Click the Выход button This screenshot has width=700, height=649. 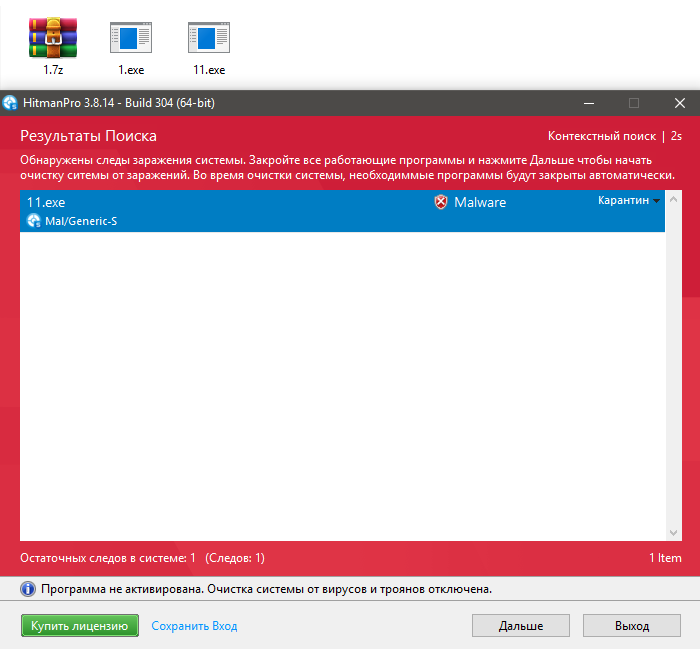tap(632, 626)
